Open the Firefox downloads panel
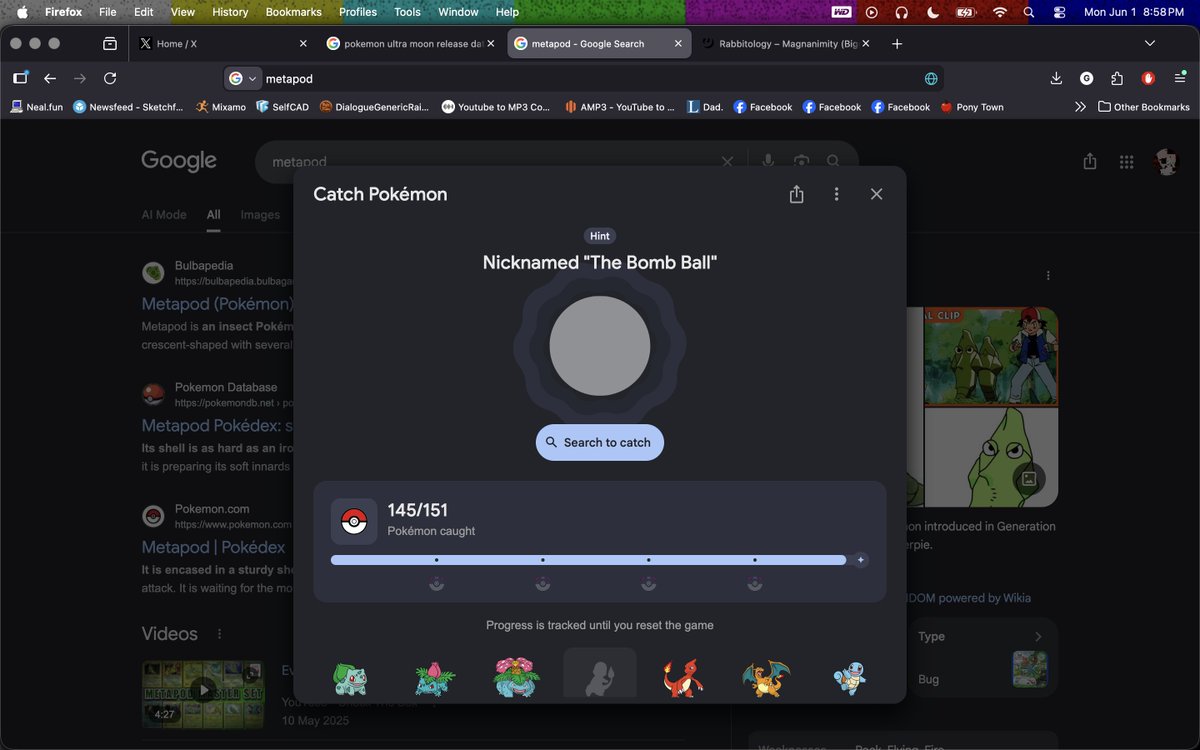The height and width of the screenshot is (750, 1200). click(x=1056, y=78)
